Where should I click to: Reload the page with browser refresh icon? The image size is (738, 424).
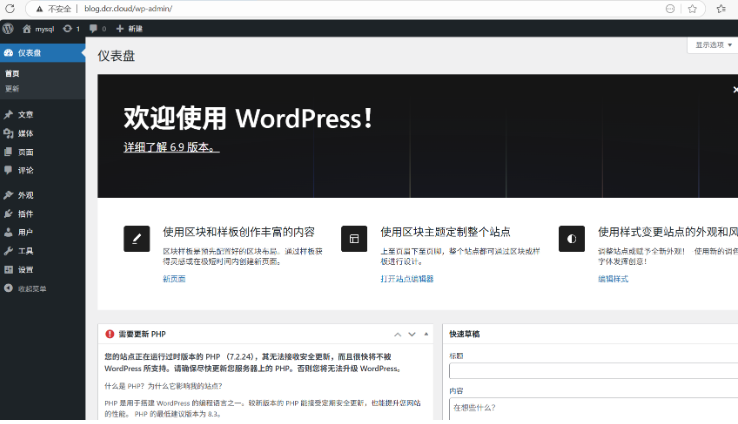click(9, 8)
